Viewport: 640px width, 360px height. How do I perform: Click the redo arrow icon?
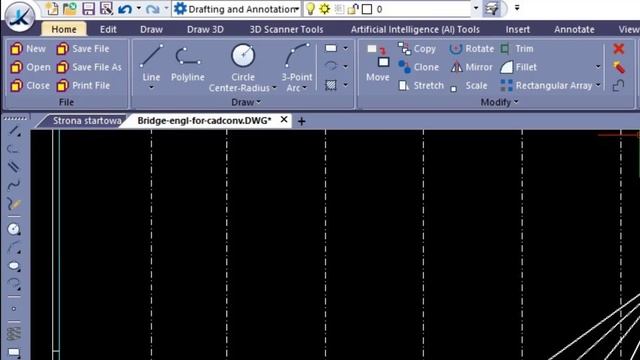click(x=153, y=9)
